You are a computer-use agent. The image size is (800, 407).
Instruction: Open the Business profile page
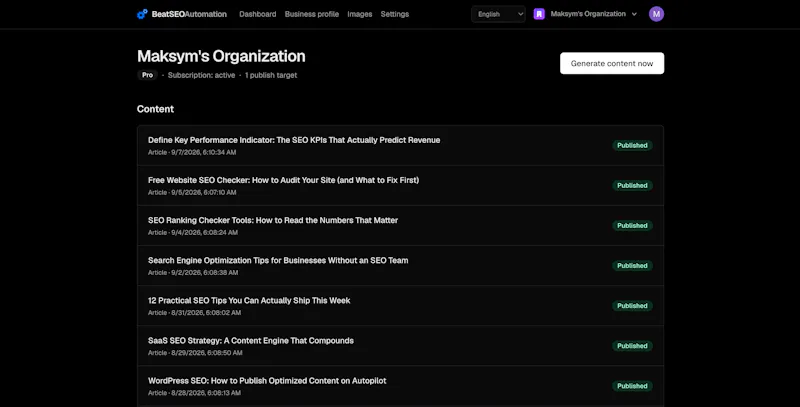click(x=312, y=14)
